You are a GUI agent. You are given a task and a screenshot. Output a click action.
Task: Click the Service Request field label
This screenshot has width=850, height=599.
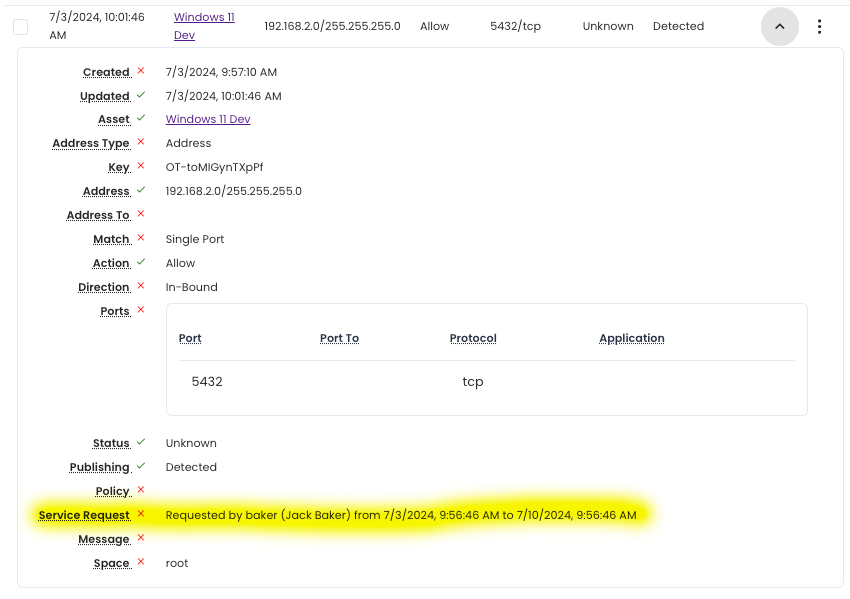click(x=84, y=515)
